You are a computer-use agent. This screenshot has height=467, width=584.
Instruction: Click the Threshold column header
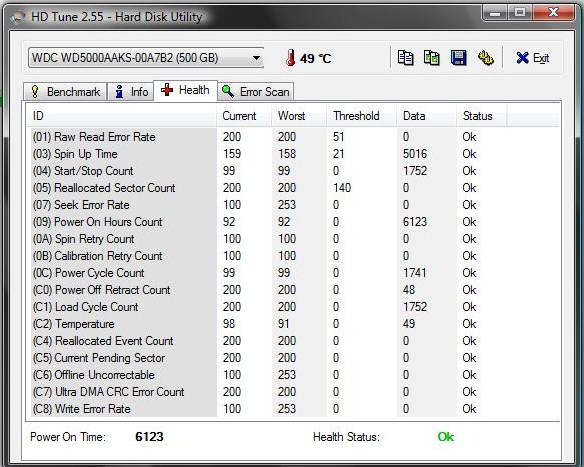click(361, 116)
